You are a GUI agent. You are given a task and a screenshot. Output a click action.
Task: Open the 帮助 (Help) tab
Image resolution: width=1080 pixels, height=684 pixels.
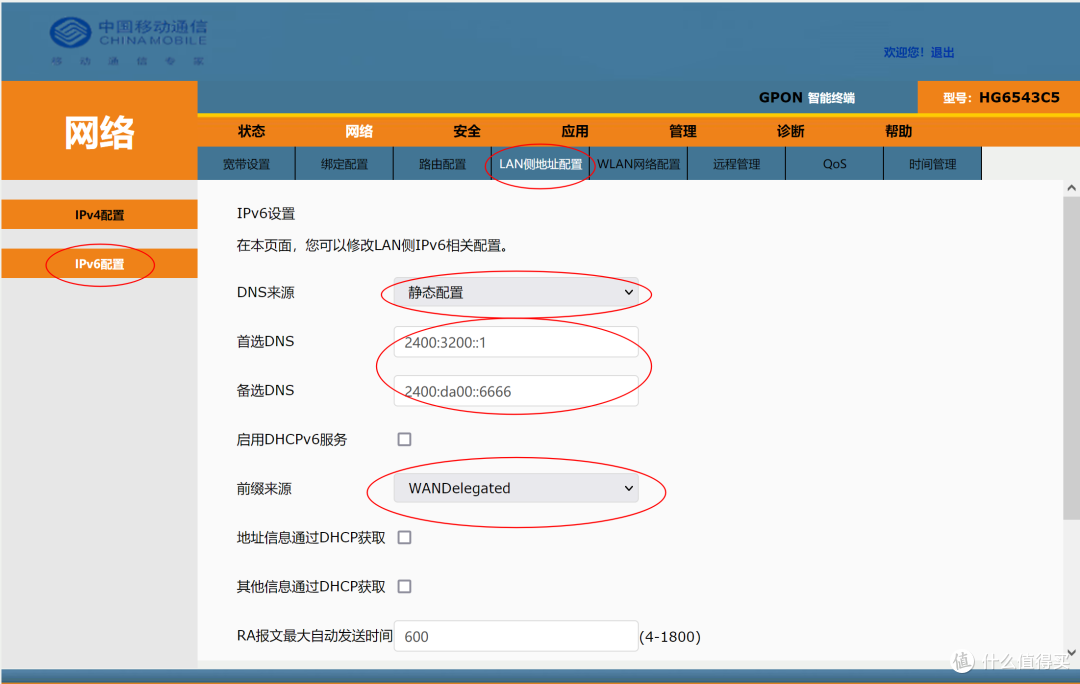click(x=898, y=131)
